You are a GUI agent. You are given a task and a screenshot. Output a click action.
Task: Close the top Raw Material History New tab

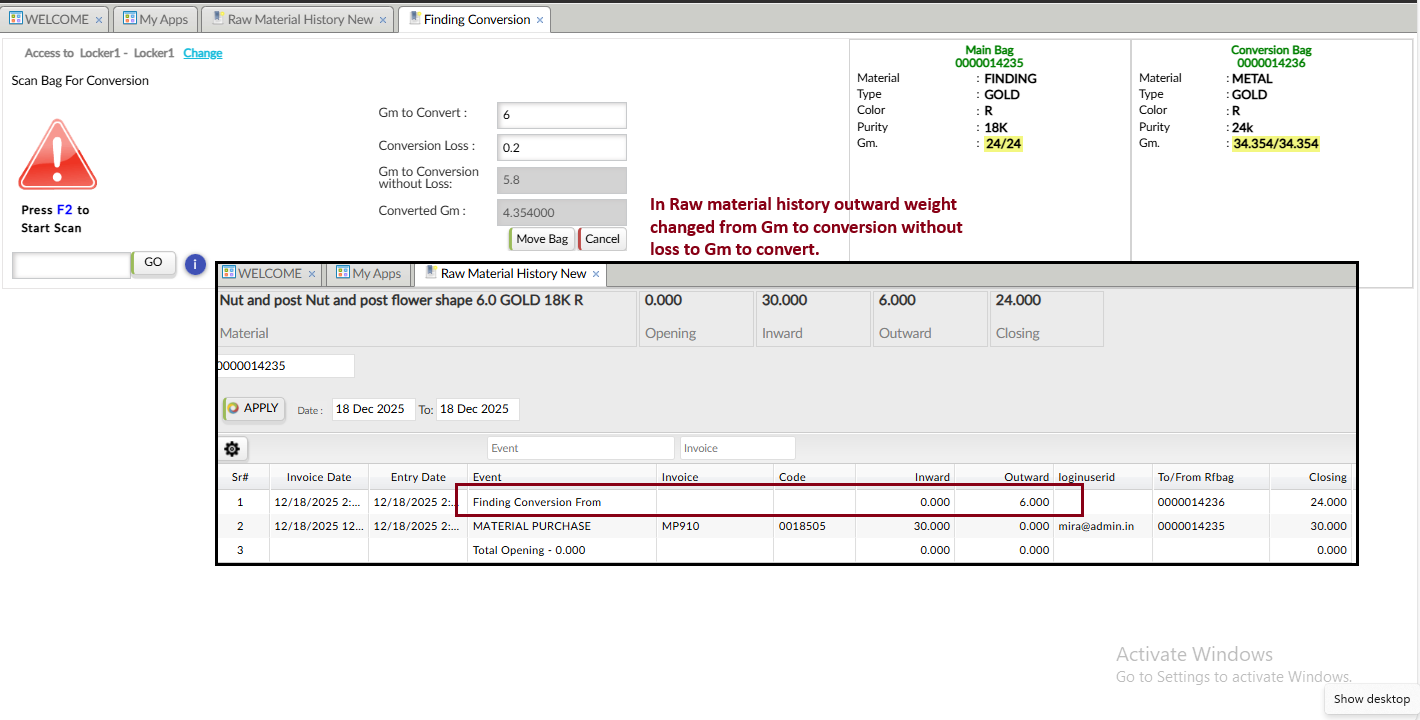(x=383, y=20)
